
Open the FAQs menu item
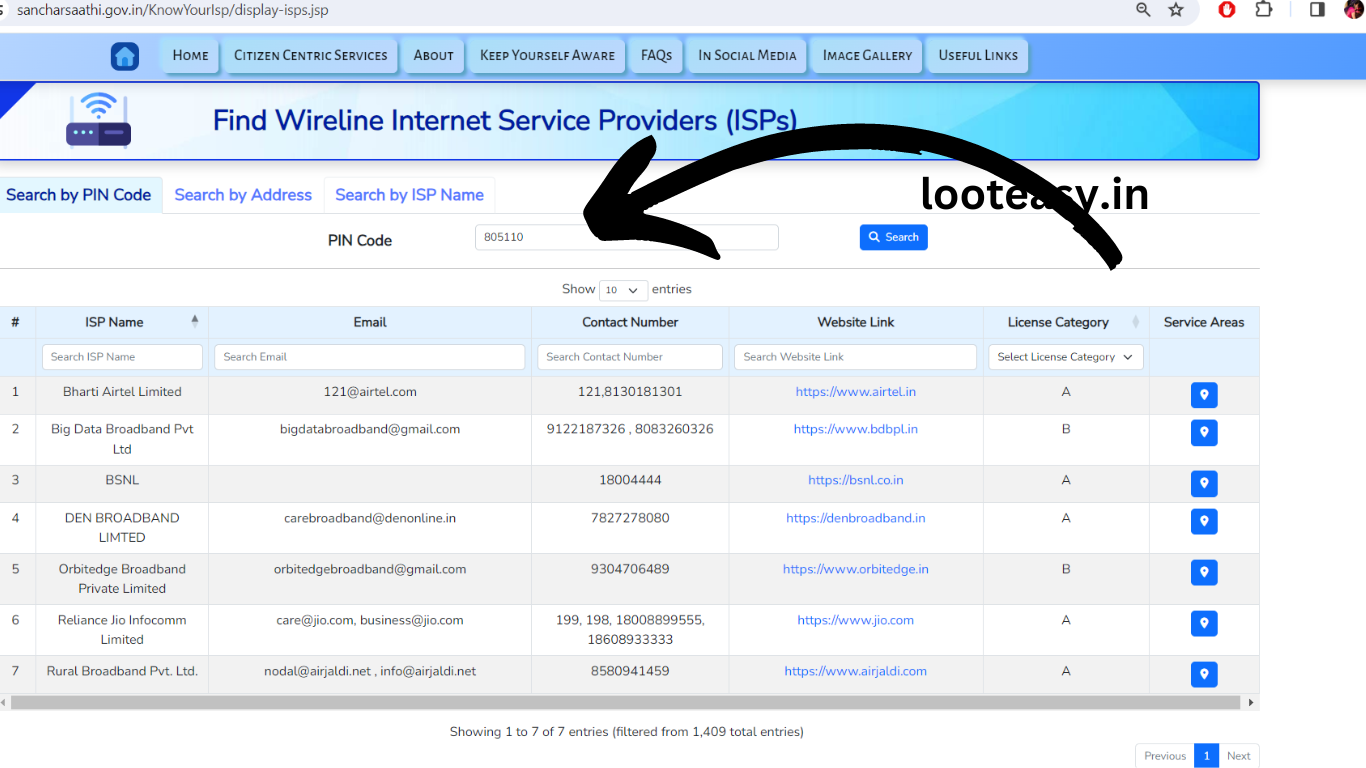(x=656, y=56)
